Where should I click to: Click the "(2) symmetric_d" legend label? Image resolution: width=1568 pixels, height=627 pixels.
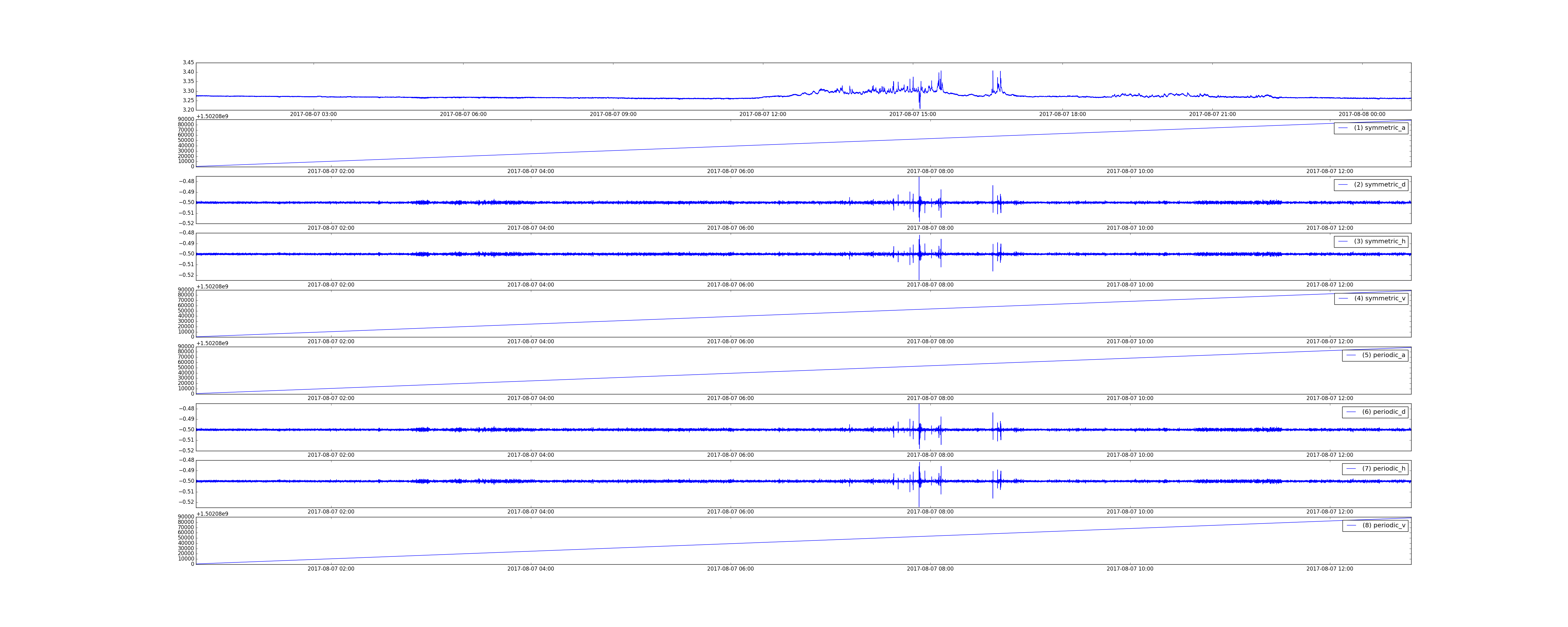pyautogui.click(x=1379, y=184)
